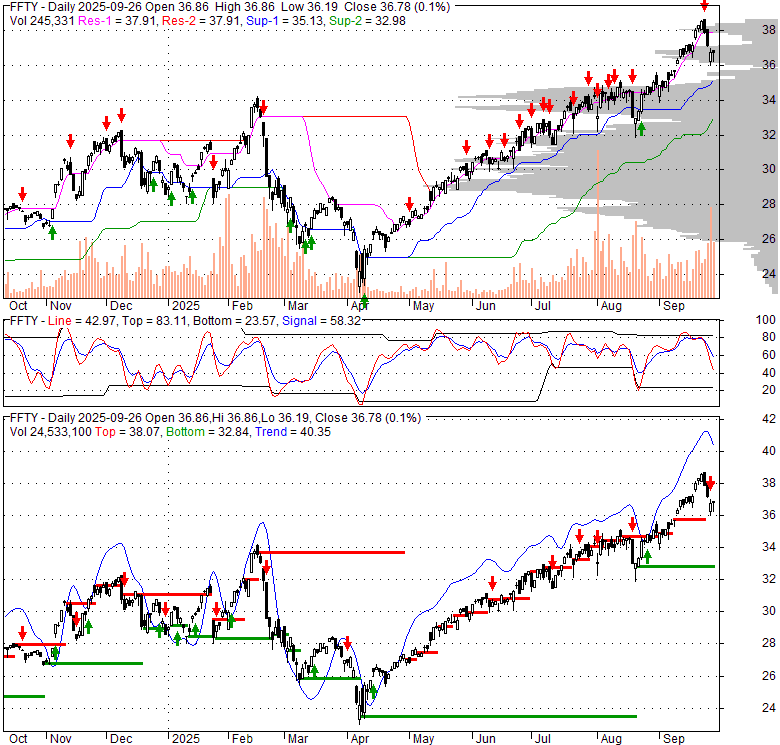Click the Jun label on bottom chart time axis
This screenshot has width=780, height=745.
click(x=486, y=739)
